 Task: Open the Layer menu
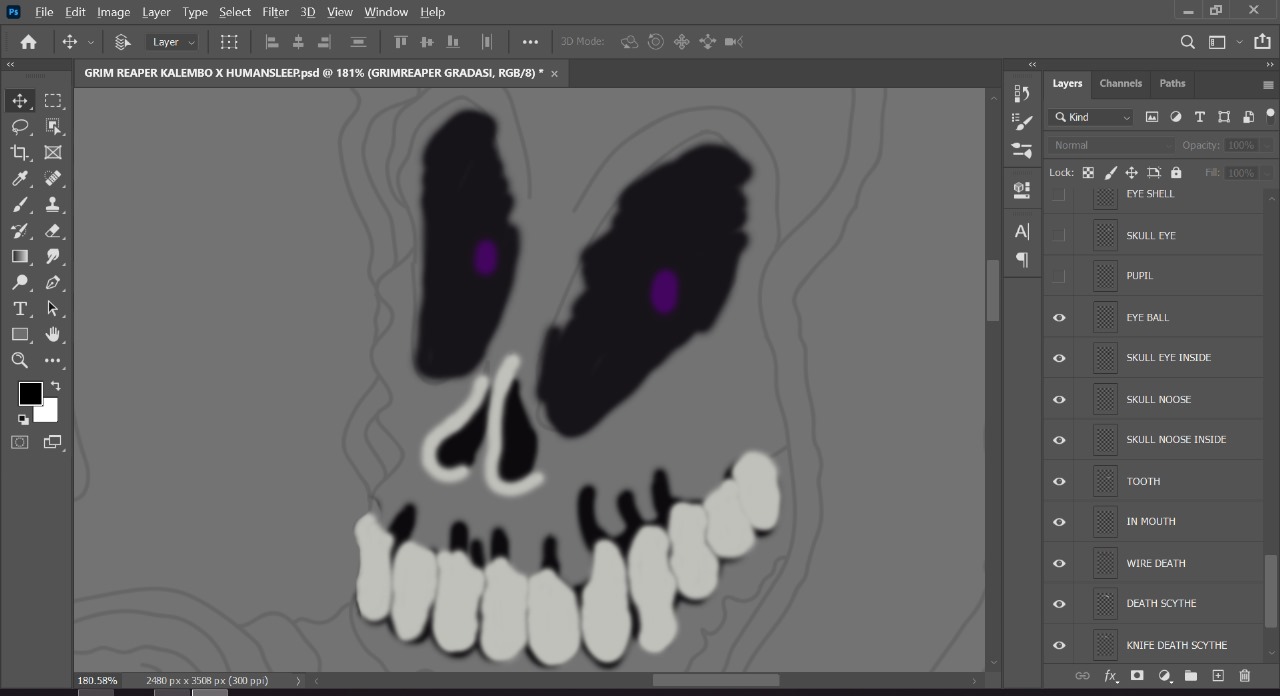pyautogui.click(x=156, y=12)
